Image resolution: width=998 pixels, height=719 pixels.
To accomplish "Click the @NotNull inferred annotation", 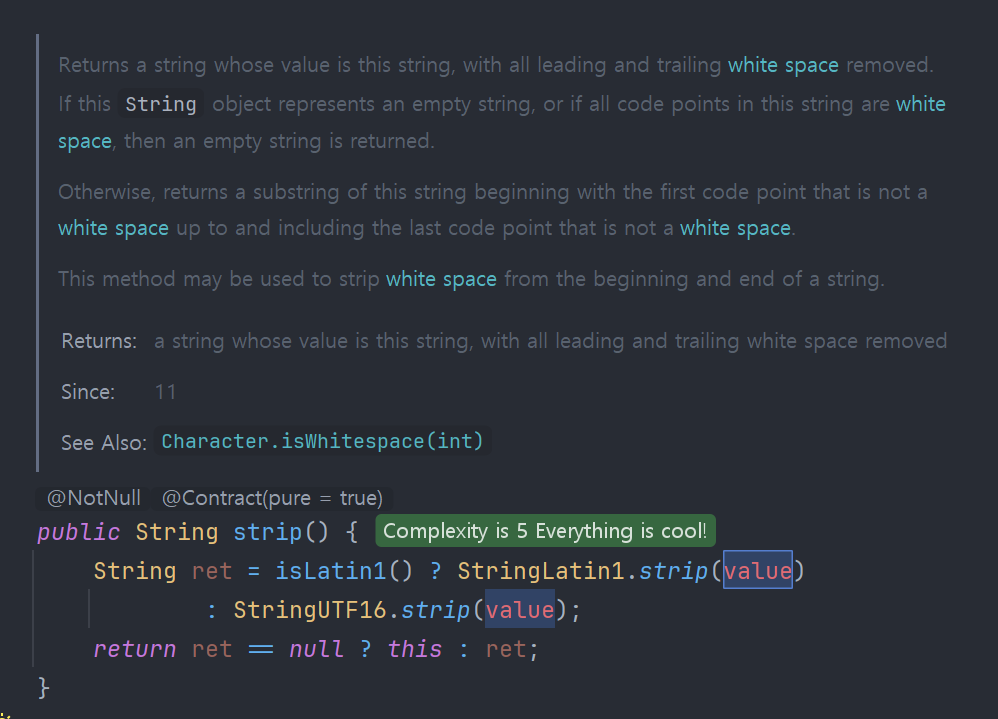I will click(94, 498).
